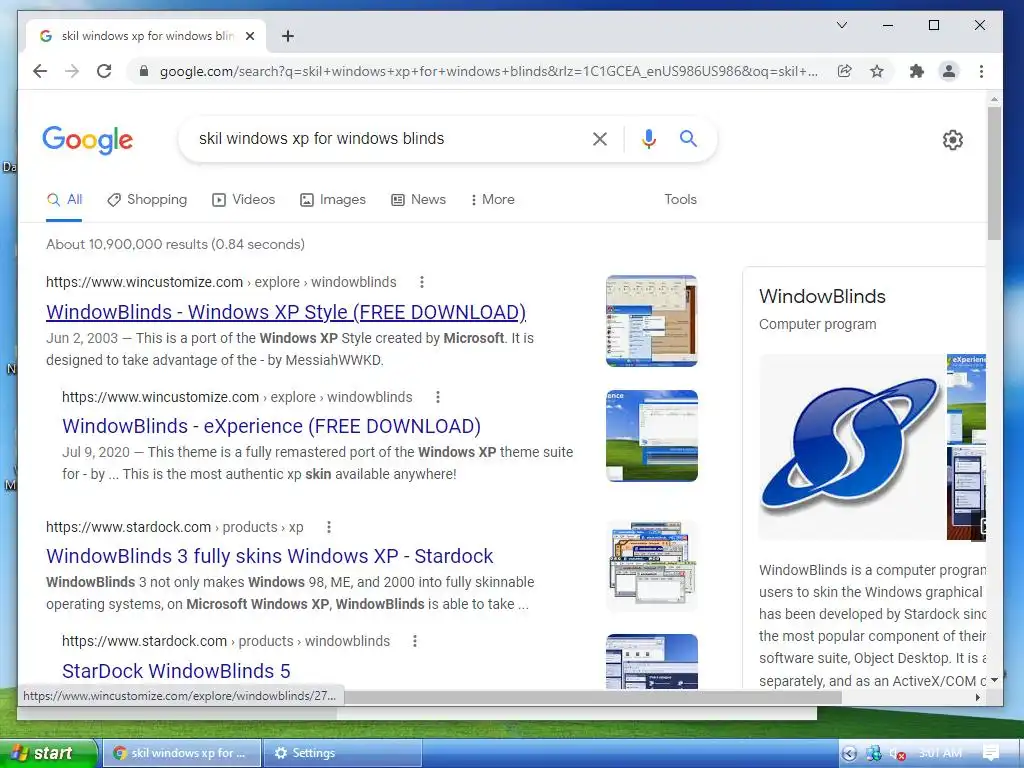Open the Chrome profile avatar
The width and height of the screenshot is (1024, 768).
(949, 71)
